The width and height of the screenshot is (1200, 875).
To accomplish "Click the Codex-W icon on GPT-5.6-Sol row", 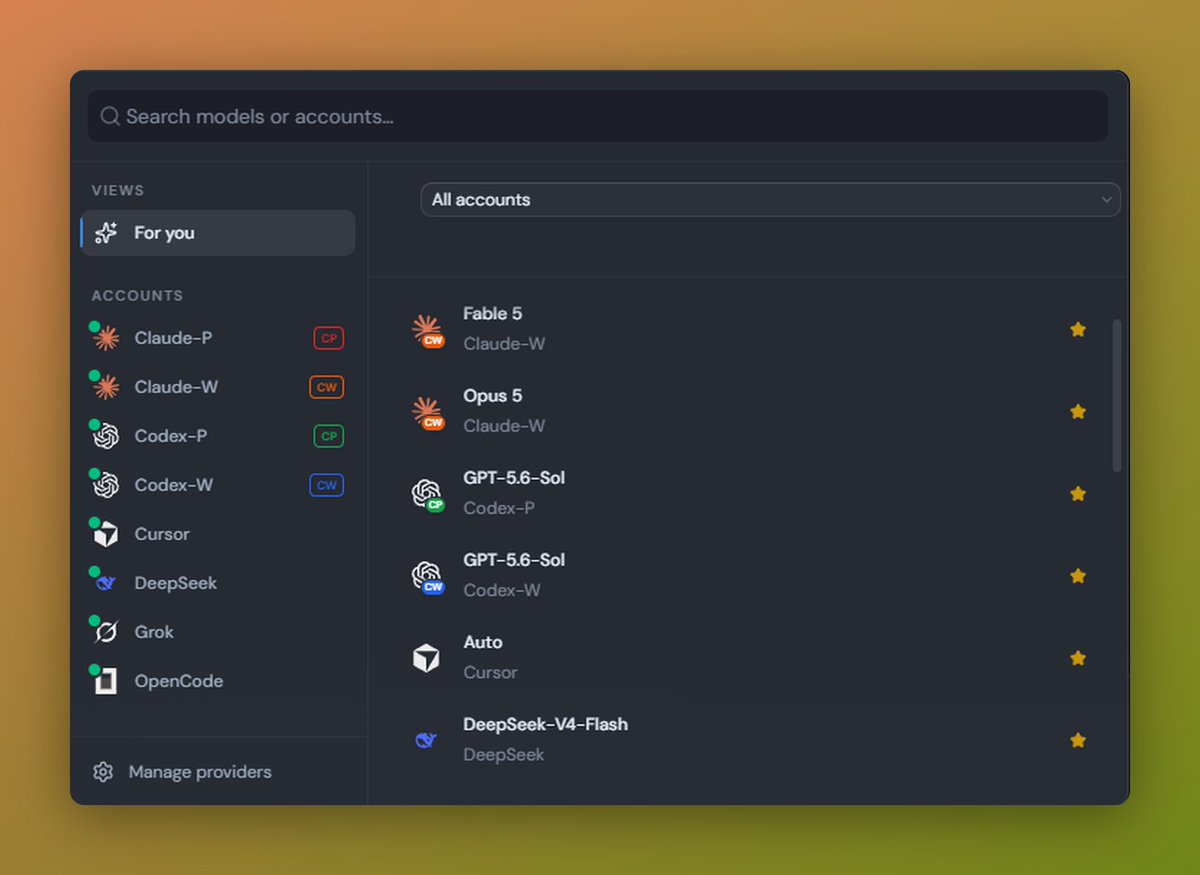I will (x=427, y=576).
